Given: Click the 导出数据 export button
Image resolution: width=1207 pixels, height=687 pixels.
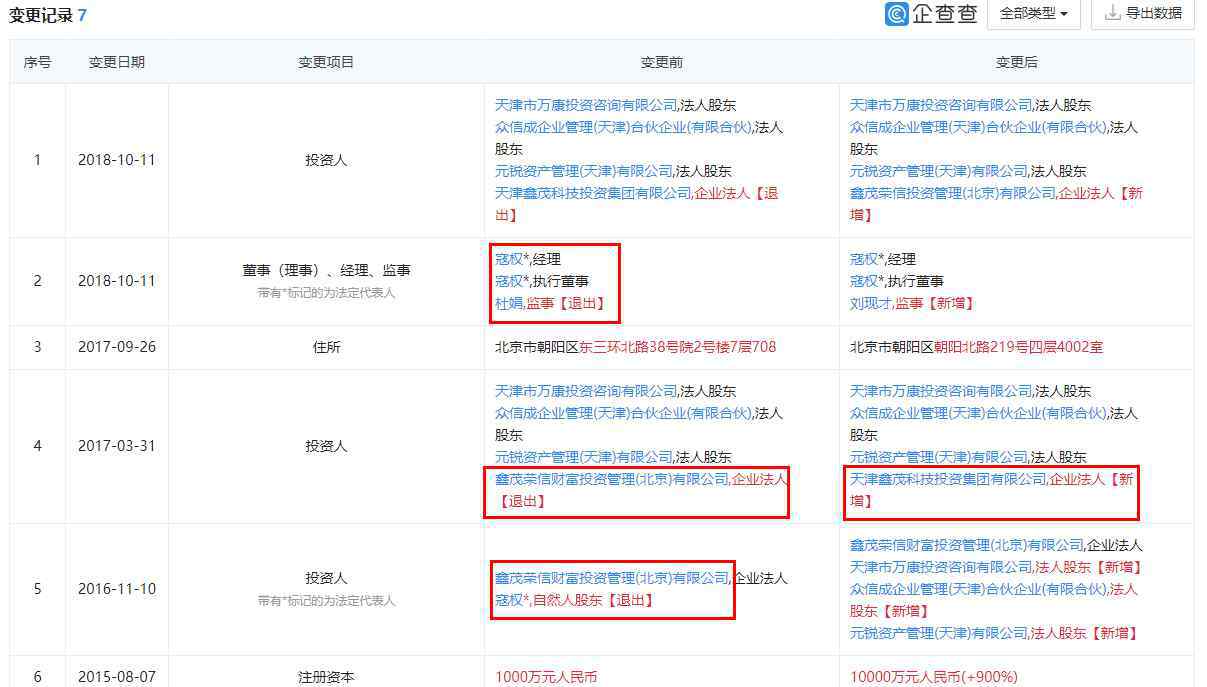Looking at the screenshot, I should [1142, 14].
